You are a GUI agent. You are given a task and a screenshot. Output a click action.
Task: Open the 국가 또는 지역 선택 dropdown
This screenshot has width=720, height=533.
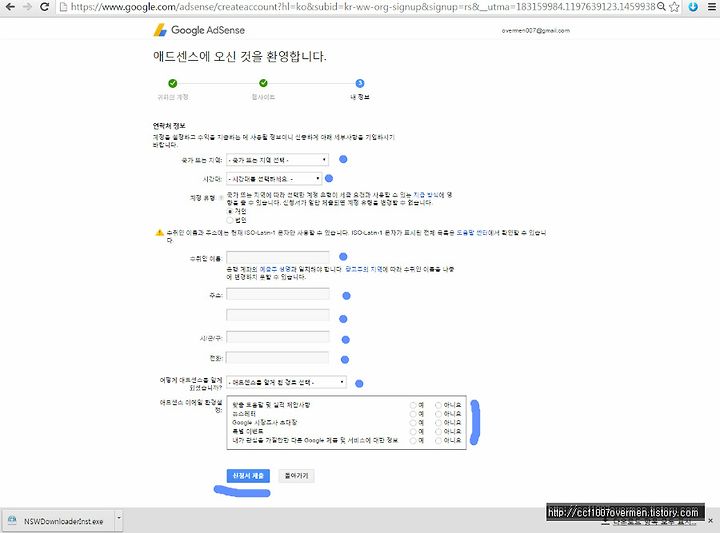click(277, 160)
